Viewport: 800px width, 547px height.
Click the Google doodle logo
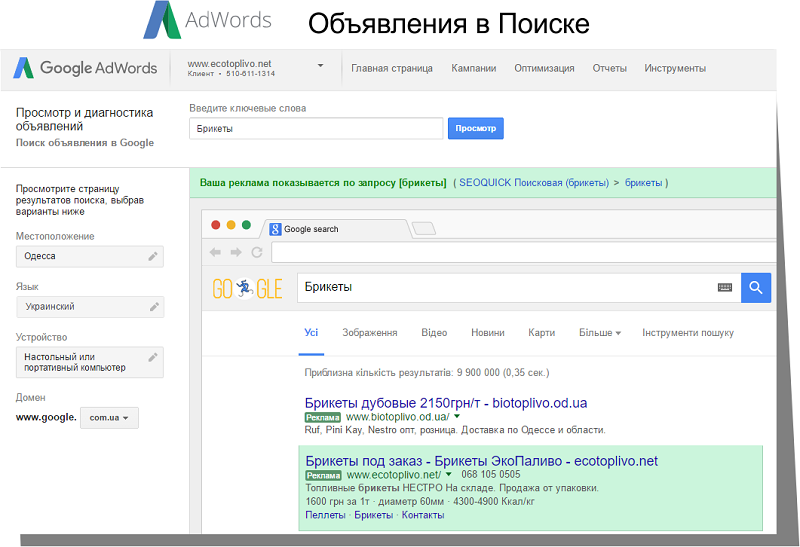tap(247, 289)
